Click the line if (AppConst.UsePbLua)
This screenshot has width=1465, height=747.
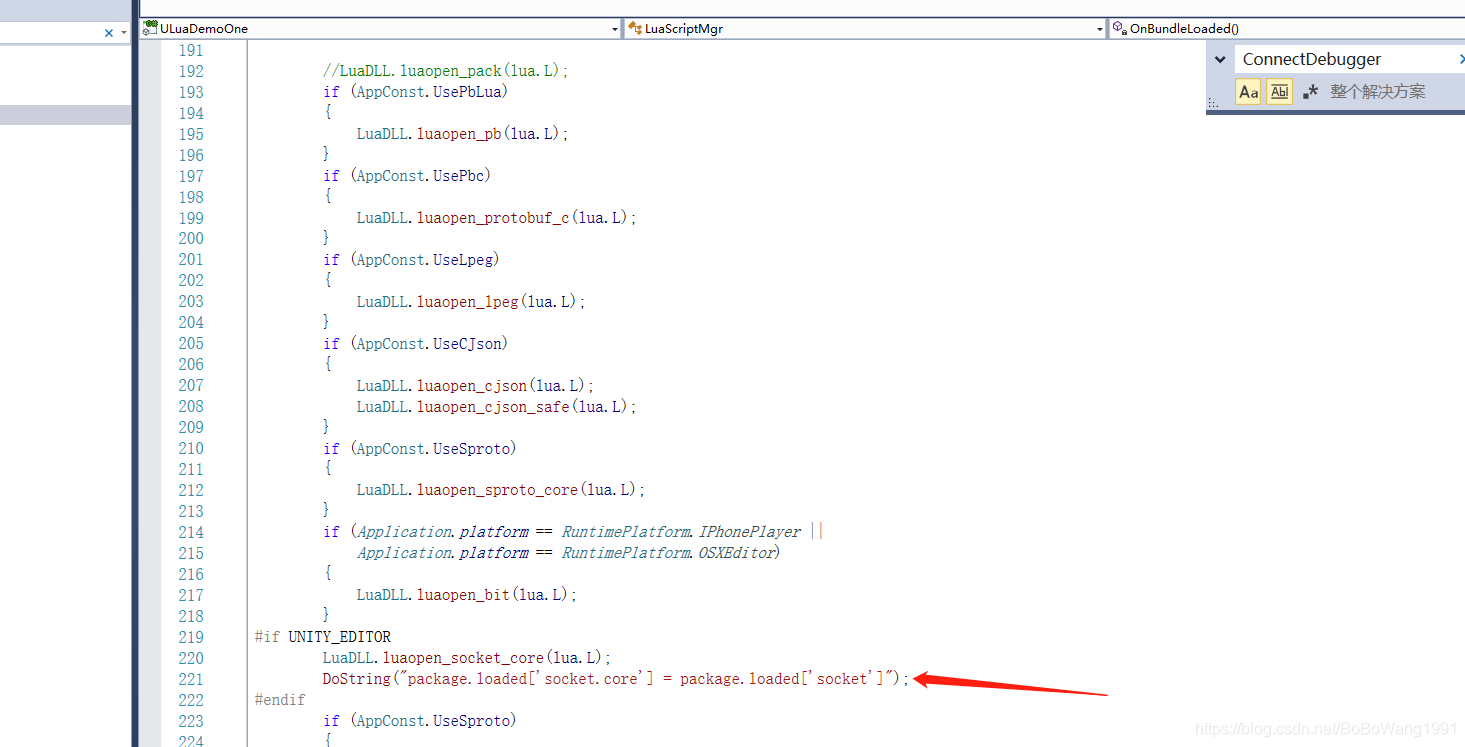415,92
